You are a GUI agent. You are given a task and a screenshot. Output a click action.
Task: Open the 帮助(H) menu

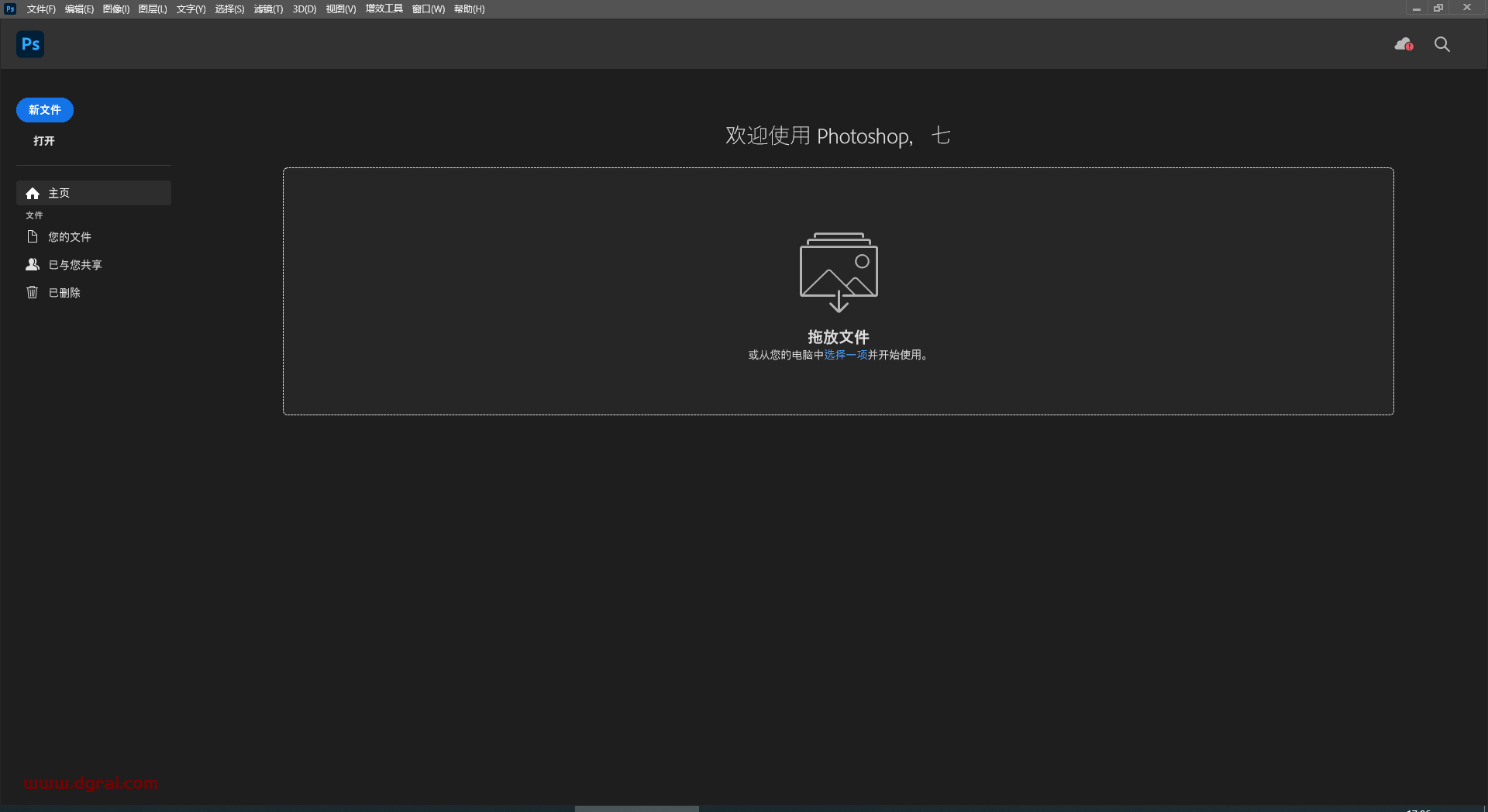coord(470,9)
